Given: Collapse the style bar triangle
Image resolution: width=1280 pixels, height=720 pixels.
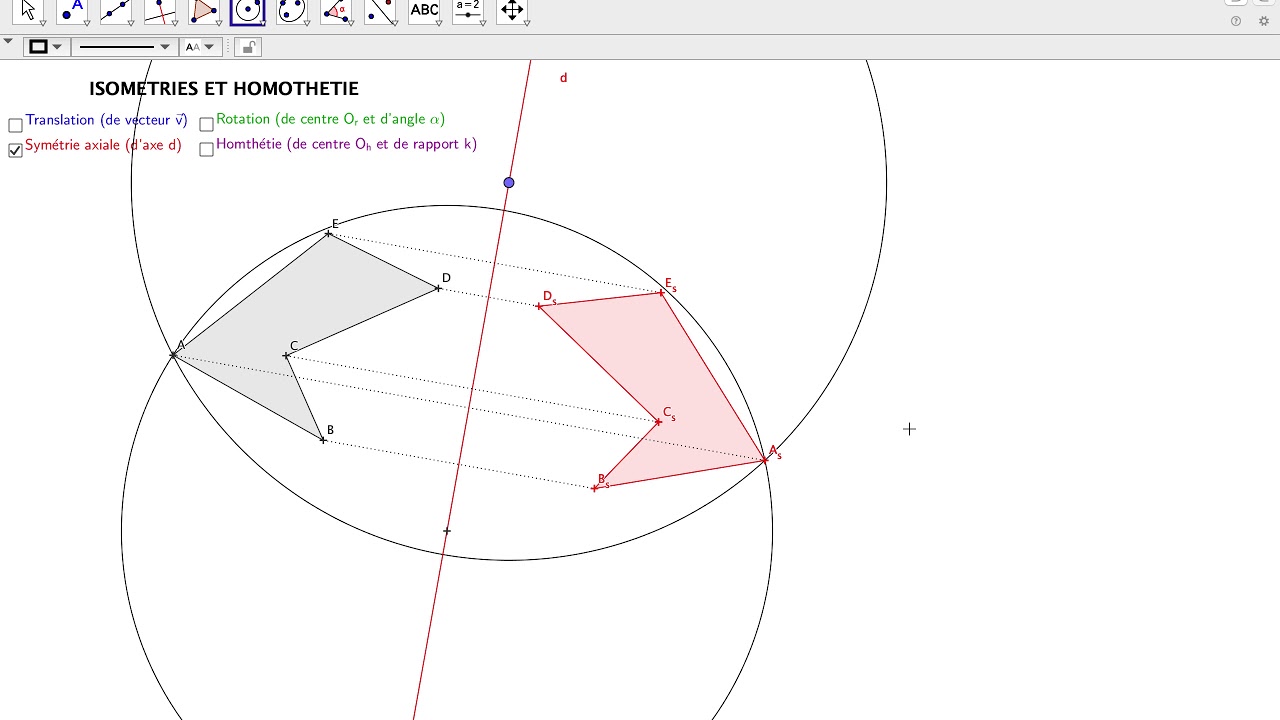Looking at the screenshot, I should click(x=8, y=42).
